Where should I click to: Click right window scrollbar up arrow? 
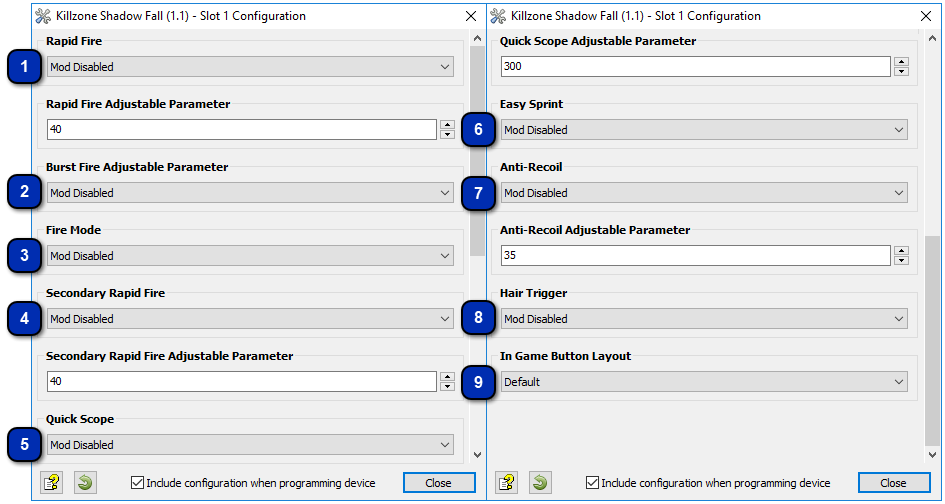[x=932, y=38]
